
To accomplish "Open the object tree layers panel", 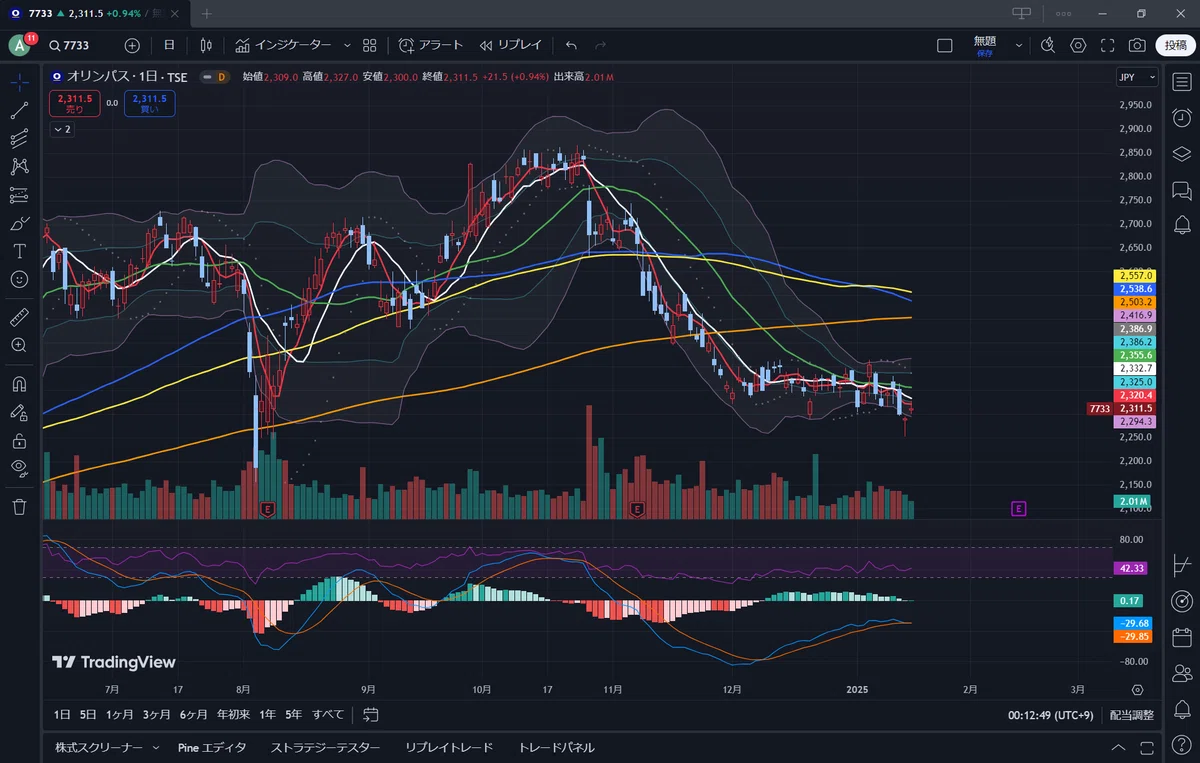I will pos(1181,154).
